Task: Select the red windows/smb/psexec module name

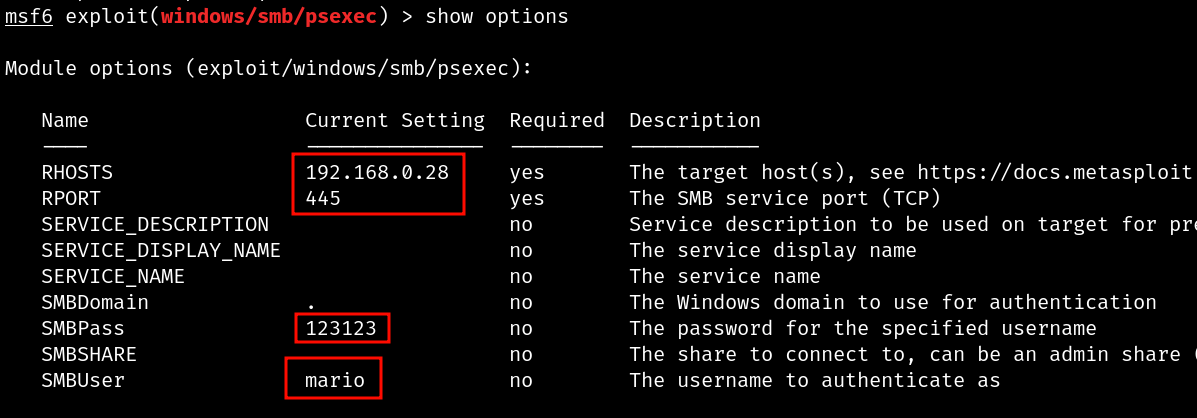Action: pos(269,16)
